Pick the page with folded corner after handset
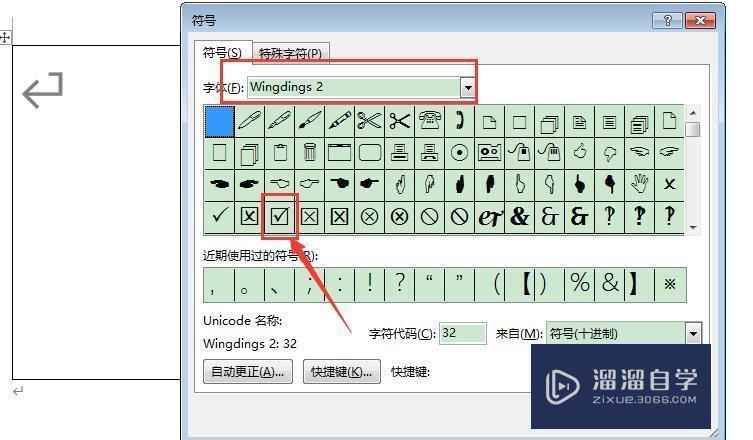 489,121
